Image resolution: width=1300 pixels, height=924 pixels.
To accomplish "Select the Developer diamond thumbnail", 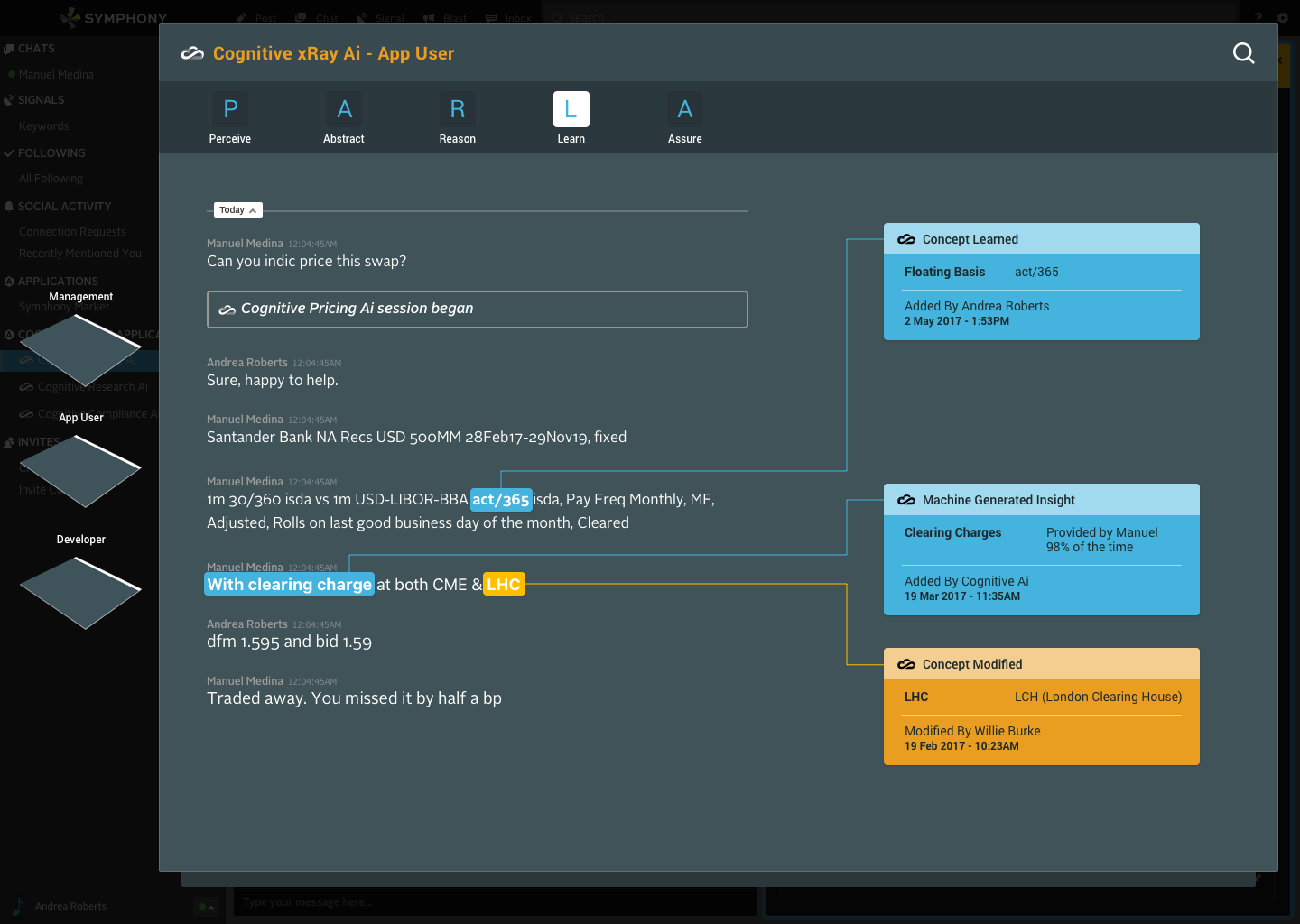I will [80, 593].
